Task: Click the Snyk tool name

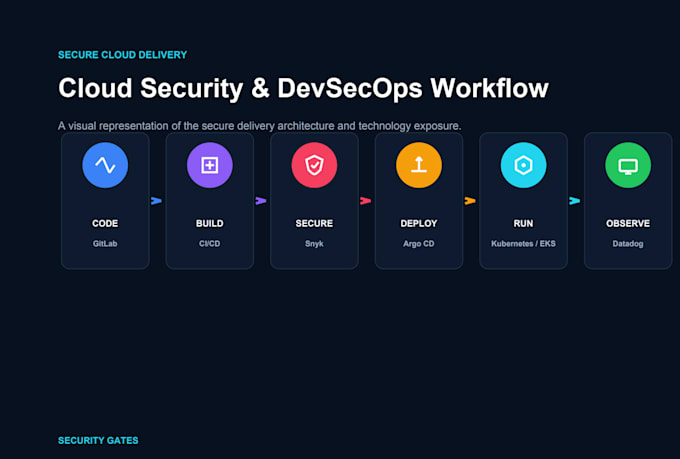Action: tap(314, 243)
